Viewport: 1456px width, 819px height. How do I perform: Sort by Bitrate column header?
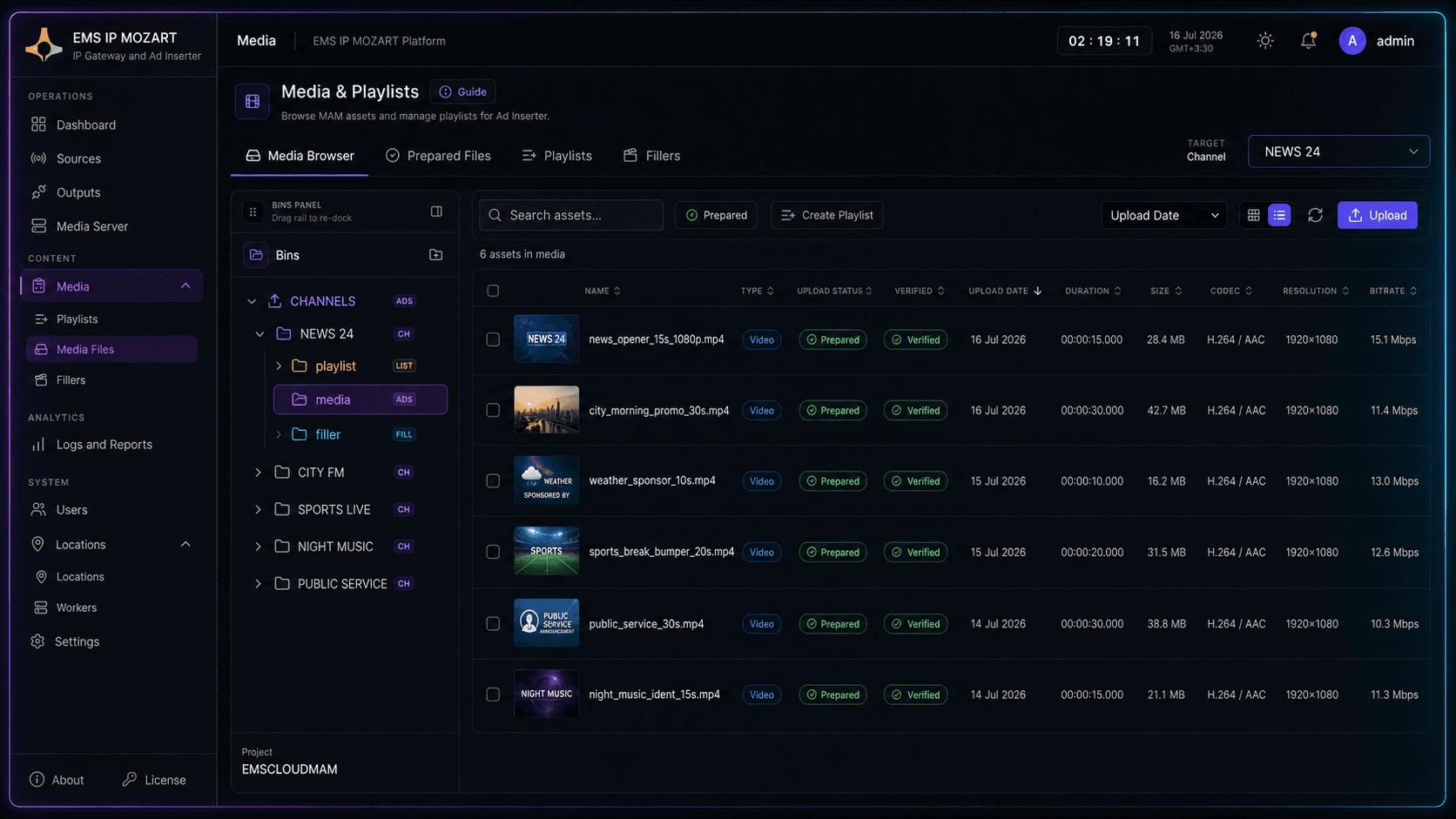tap(1392, 291)
